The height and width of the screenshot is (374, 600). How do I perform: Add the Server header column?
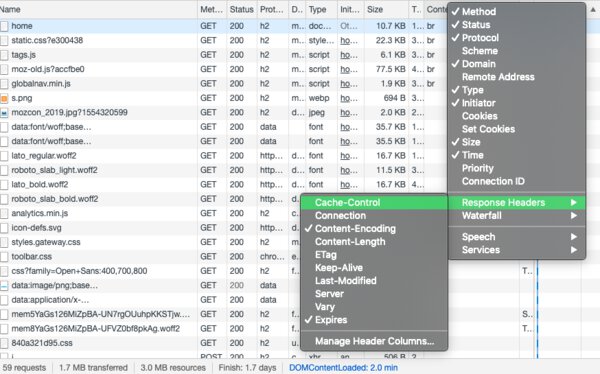pyautogui.click(x=374, y=293)
